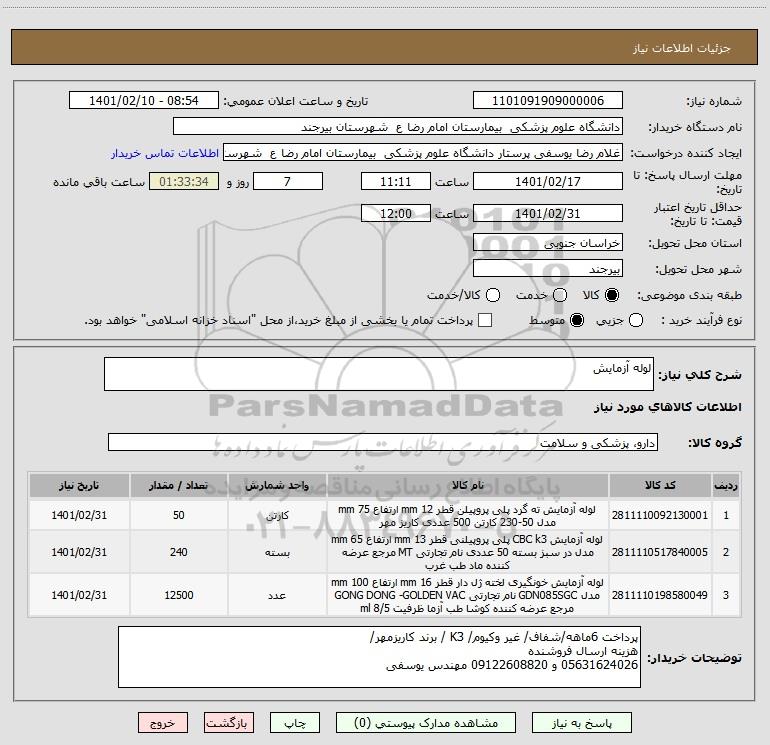Click product code 2811110198580049

tap(660, 595)
